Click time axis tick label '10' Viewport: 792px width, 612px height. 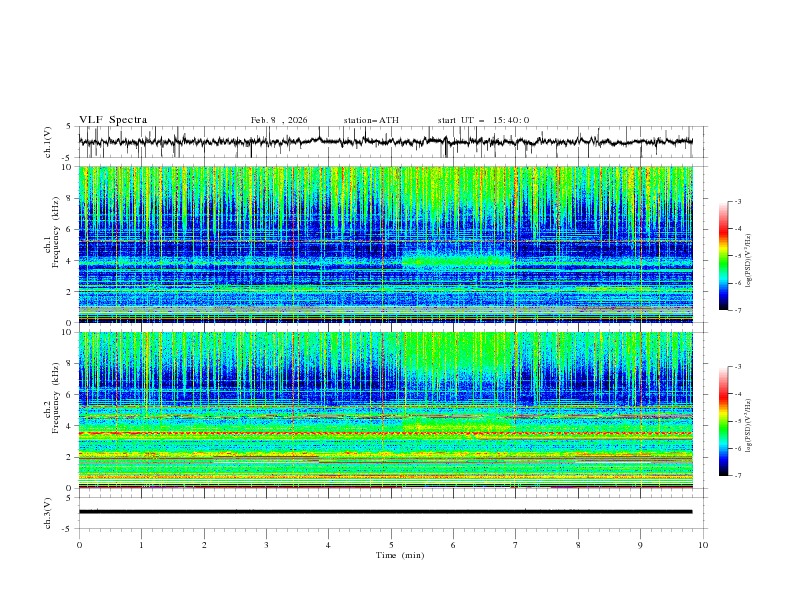tap(703, 545)
